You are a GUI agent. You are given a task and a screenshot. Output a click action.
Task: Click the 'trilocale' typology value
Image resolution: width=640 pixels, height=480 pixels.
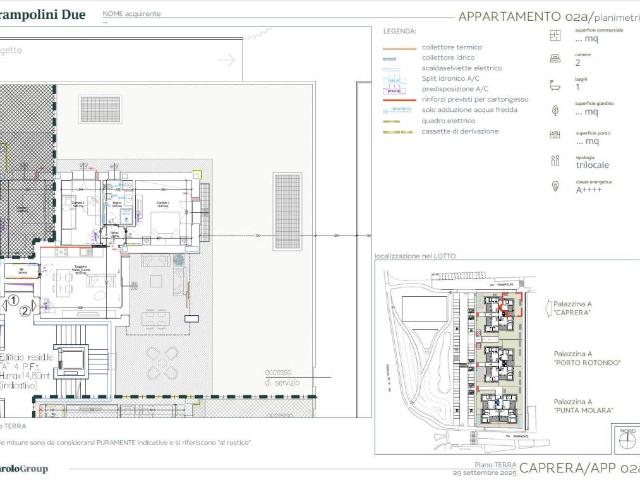click(592, 165)
